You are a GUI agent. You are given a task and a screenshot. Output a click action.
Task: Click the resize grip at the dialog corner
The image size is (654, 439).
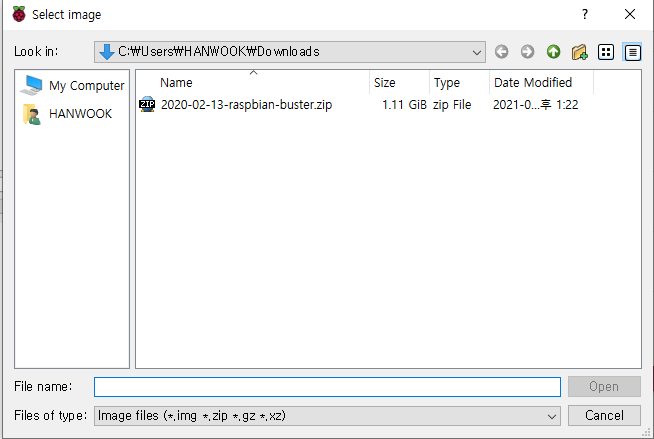tap(646, 433)
